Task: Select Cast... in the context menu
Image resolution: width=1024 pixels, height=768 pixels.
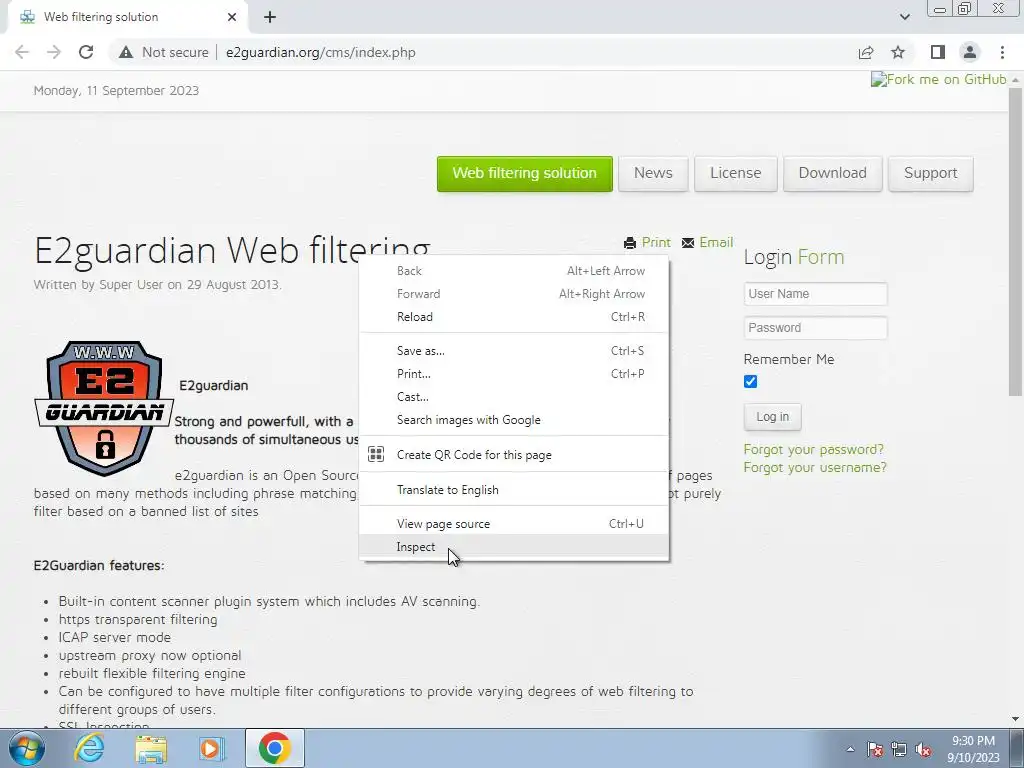Action: pyautogui.click(x=514, y=397)
